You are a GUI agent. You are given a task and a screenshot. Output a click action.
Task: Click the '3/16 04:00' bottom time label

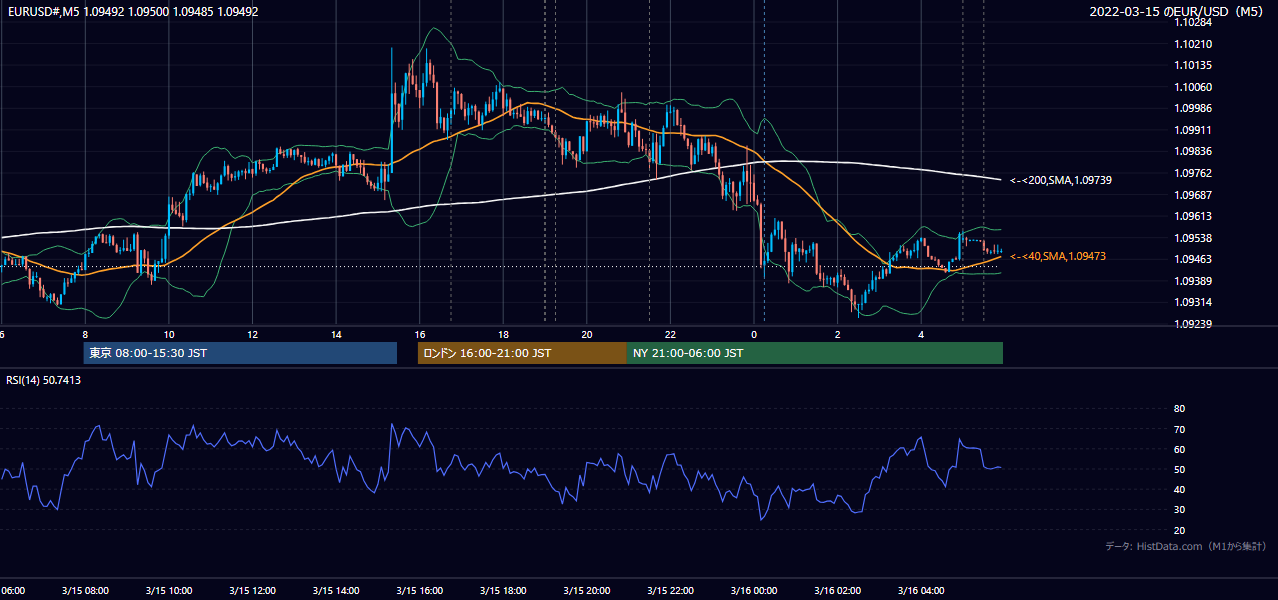(x=921, y=591)
